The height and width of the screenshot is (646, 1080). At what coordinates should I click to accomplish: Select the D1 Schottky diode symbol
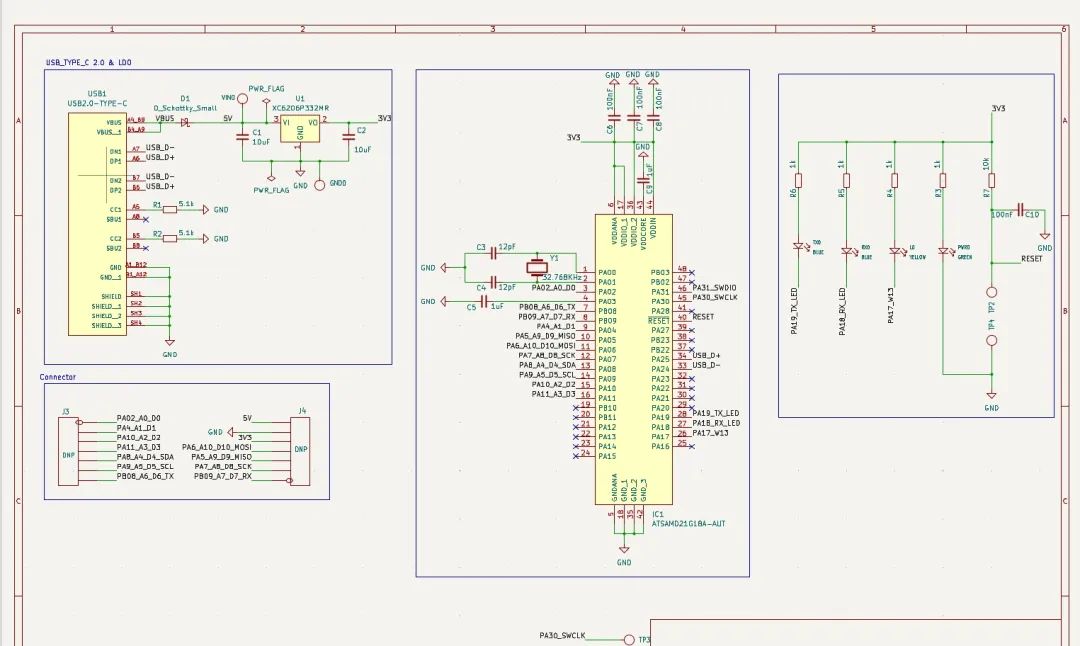(184, 124)
